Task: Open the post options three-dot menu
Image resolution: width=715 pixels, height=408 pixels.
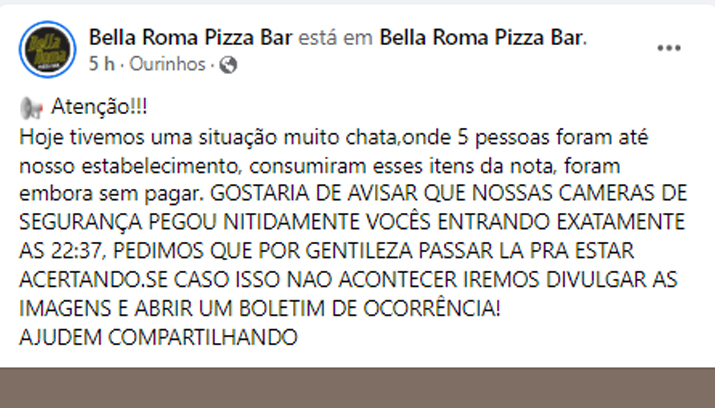Action: tap(667, 47)
